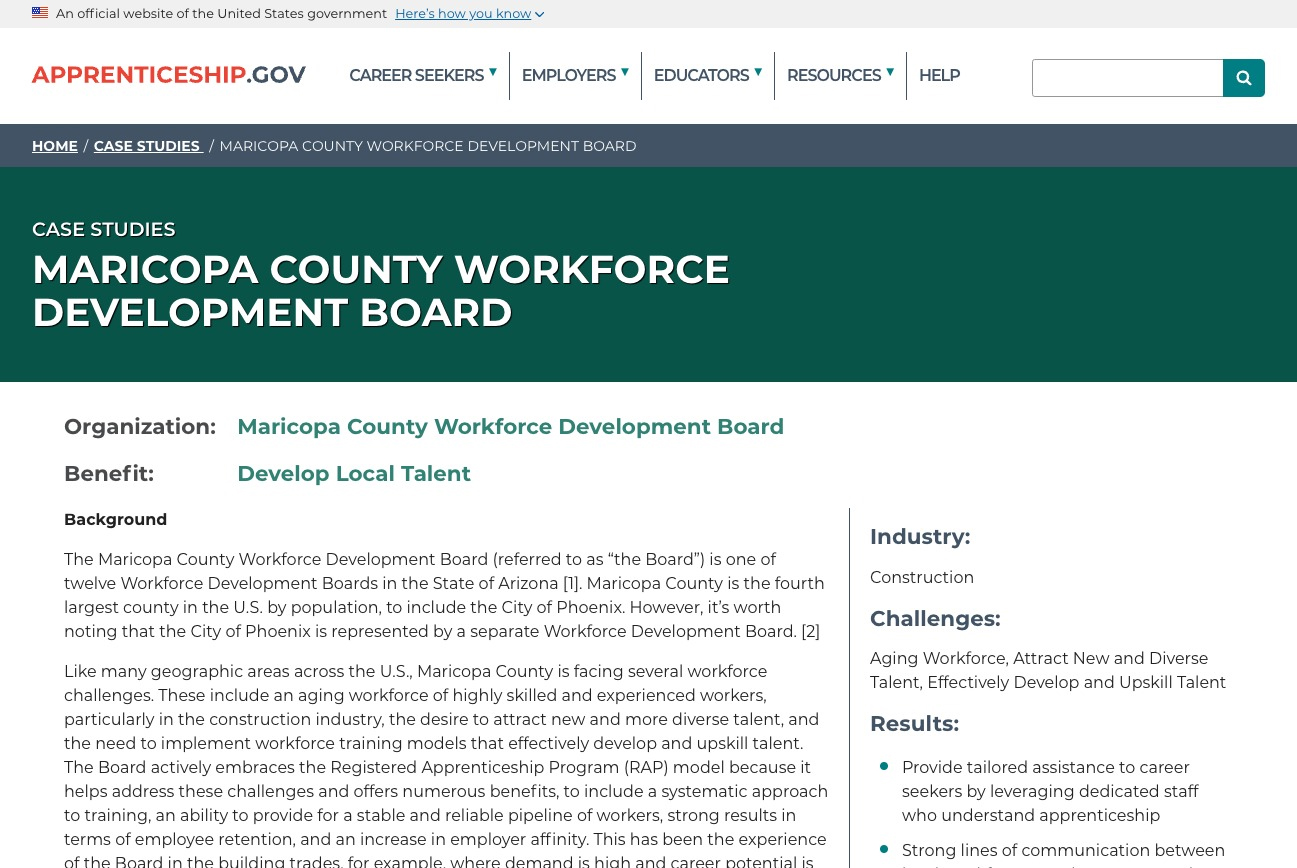Click the 'Industry:' sidebar heading
The width and height of the screenshot is (1297, 868).
pos(920,537)
